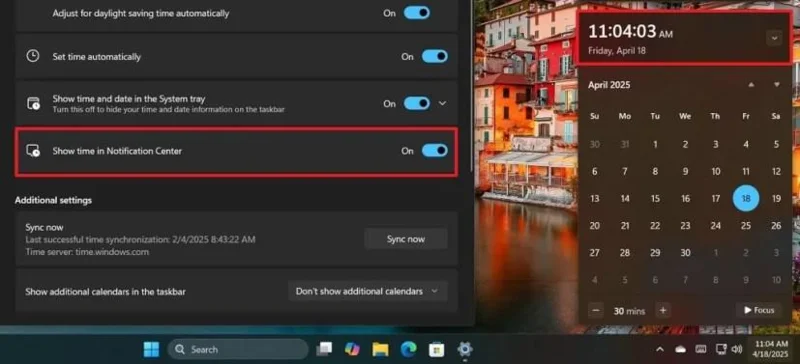Select April 19 in the calendar
This screenshot has height=364, width=800.
tap(776, 199)
